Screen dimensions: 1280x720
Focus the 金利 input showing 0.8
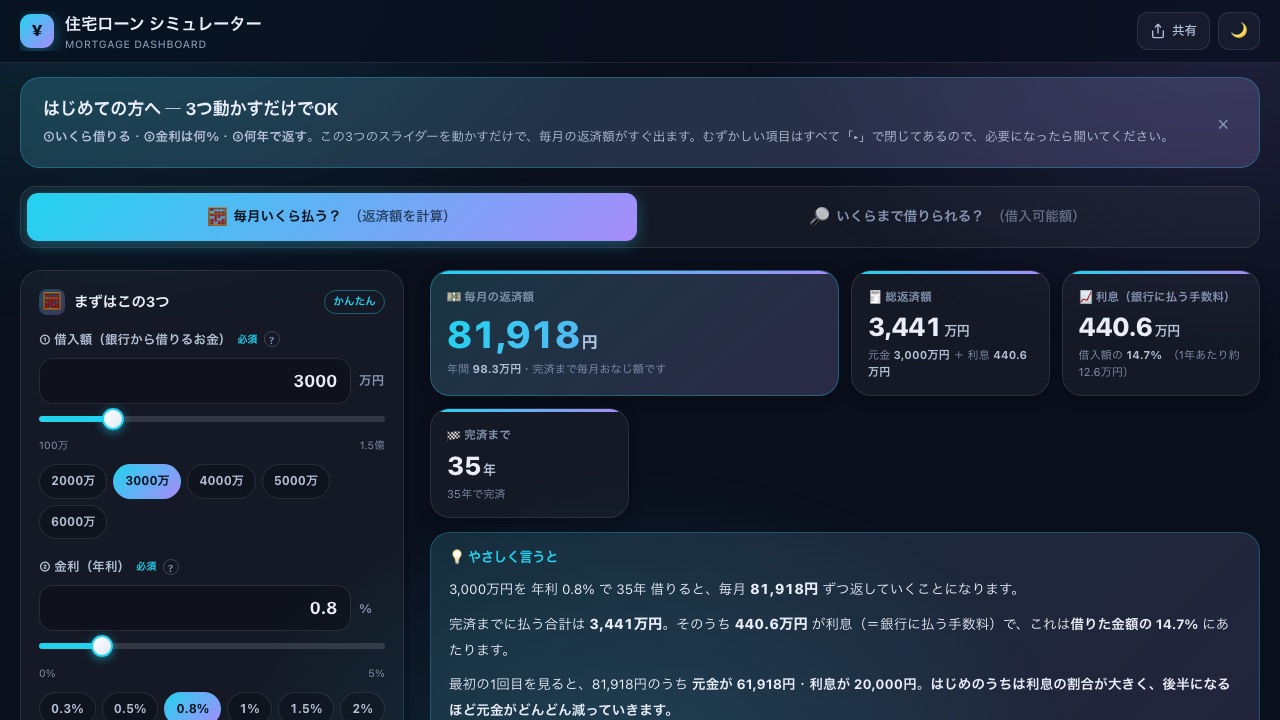(x=195, y=608)
